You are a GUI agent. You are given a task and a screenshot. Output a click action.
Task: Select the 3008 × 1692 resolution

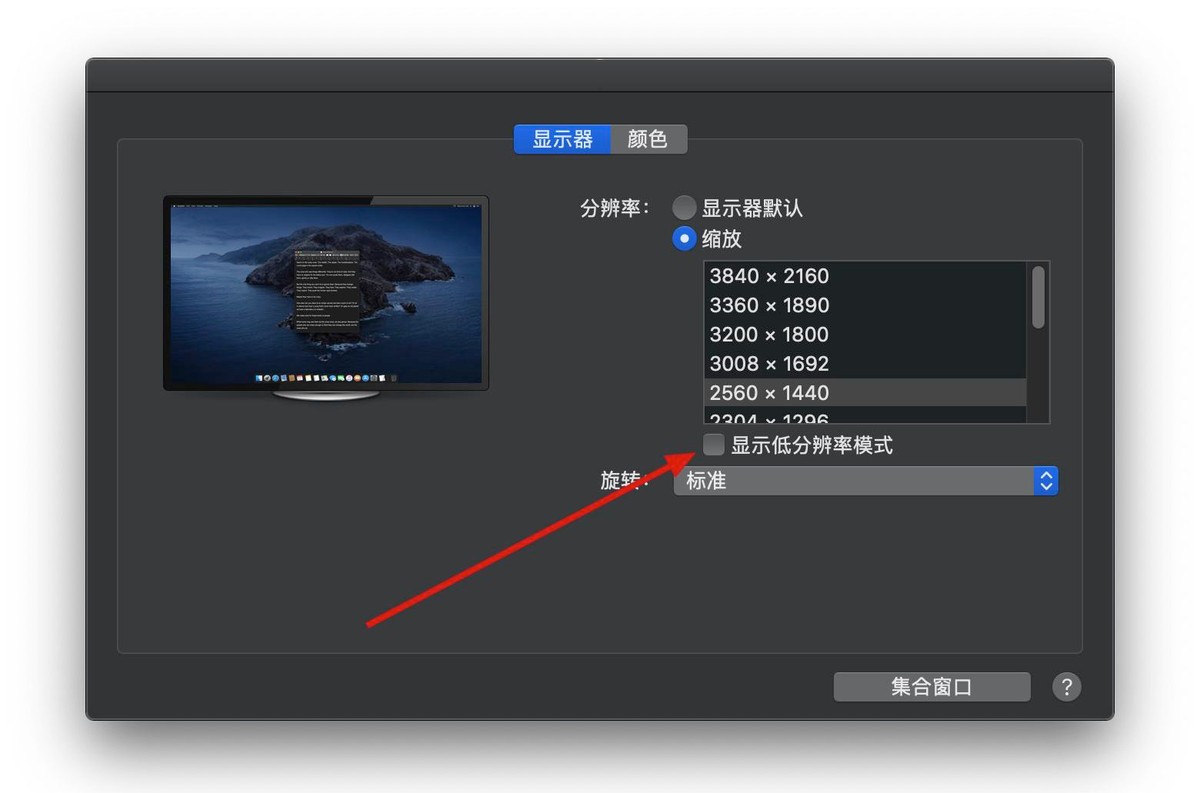(x=768, y=363)
